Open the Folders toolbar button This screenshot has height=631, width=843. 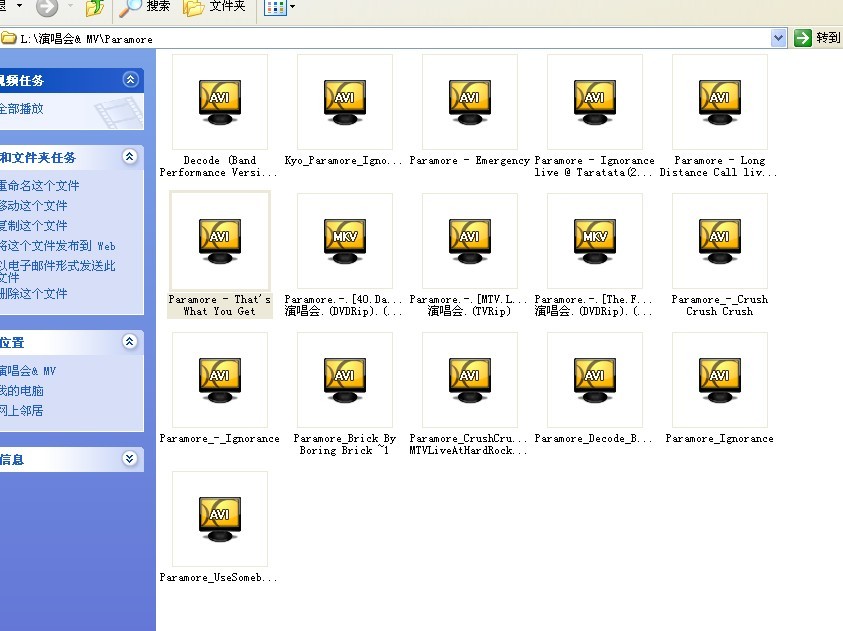tap(214, 7)
